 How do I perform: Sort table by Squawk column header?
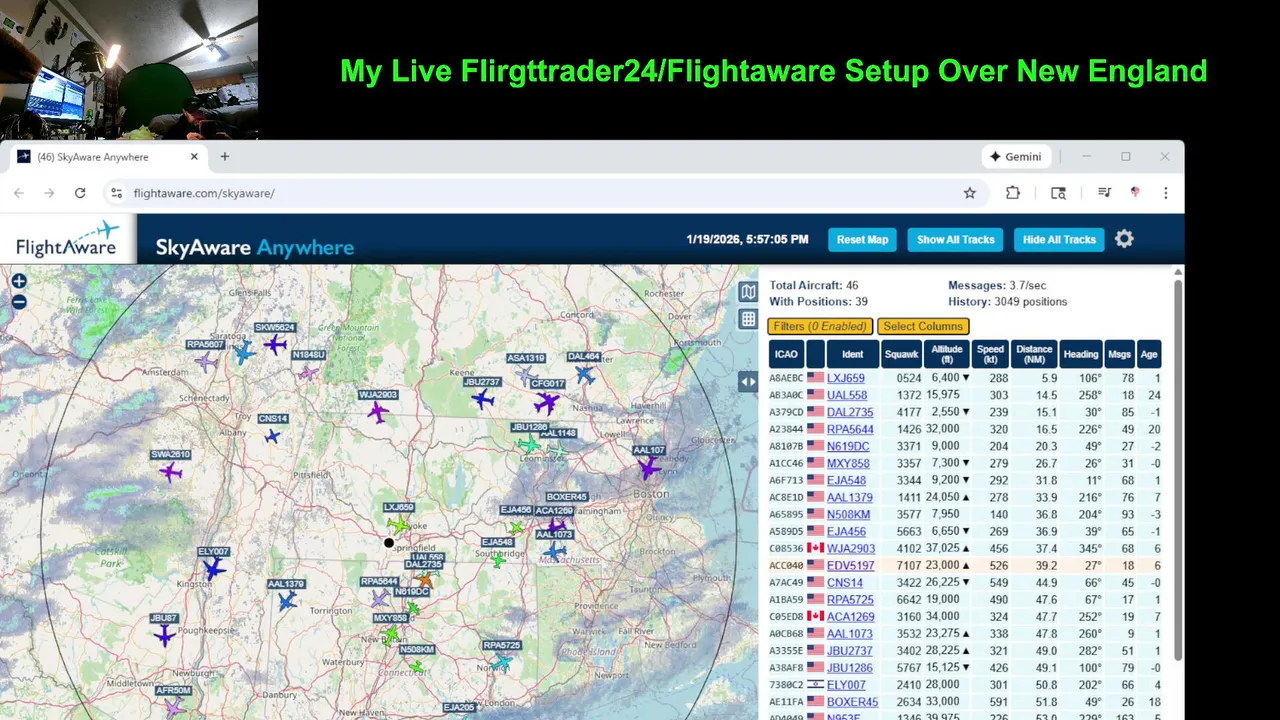click(901, 354)
